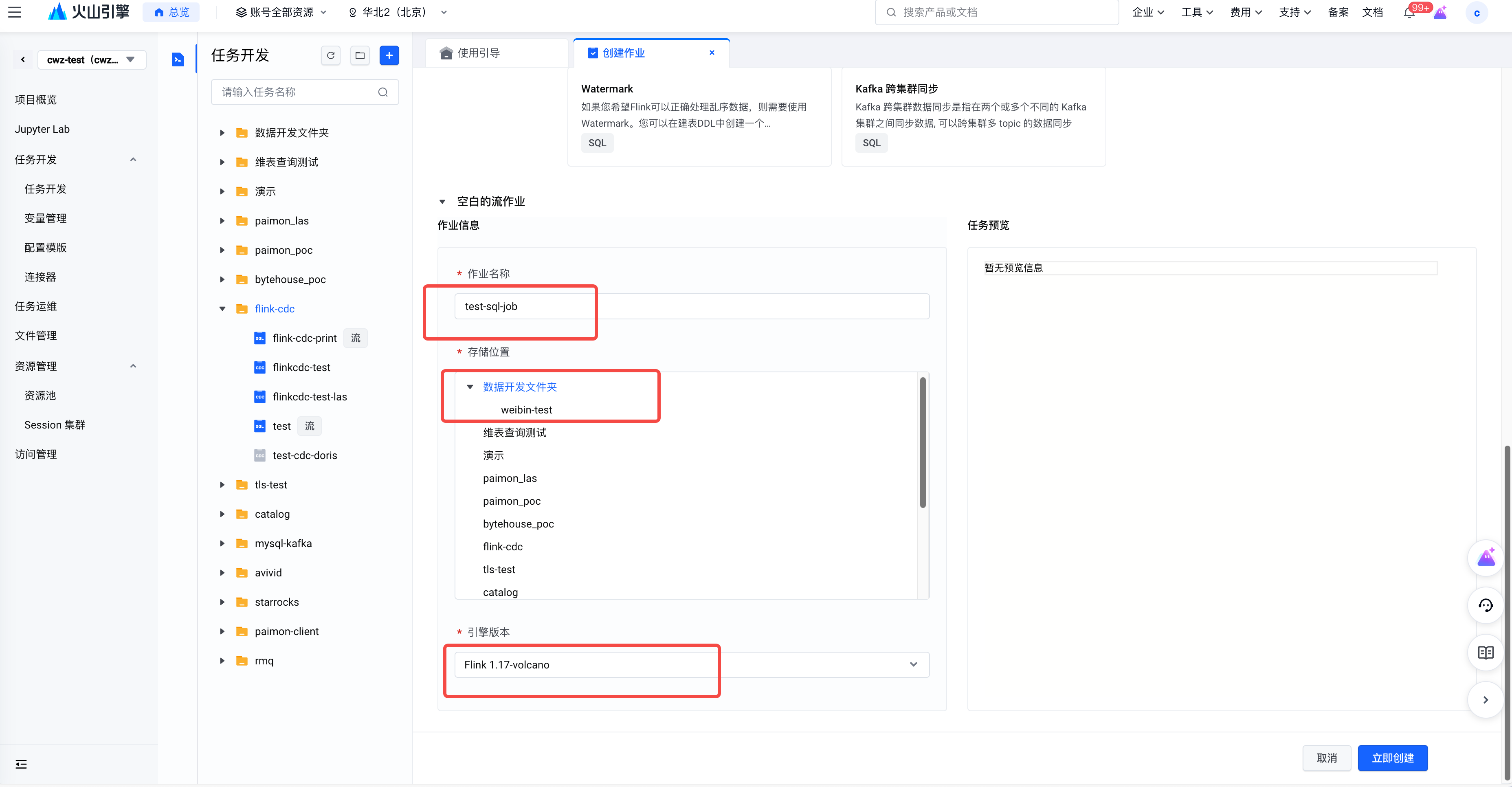Collapse the 空白的流作业 section

(443, 202)
